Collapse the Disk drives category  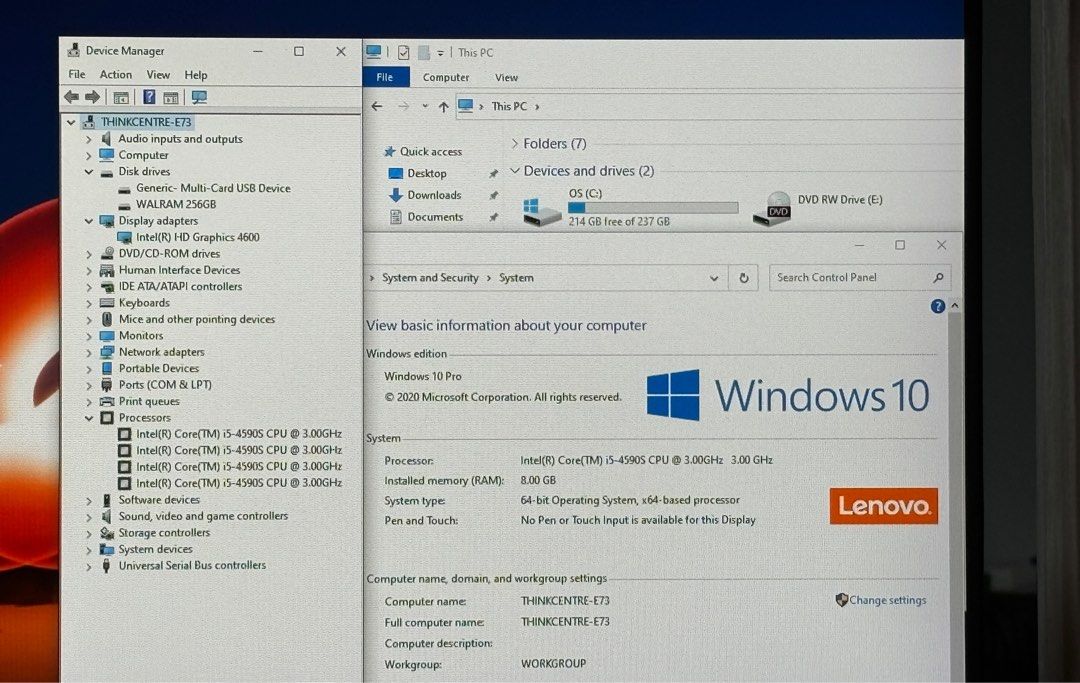click(x=89, y=172)
